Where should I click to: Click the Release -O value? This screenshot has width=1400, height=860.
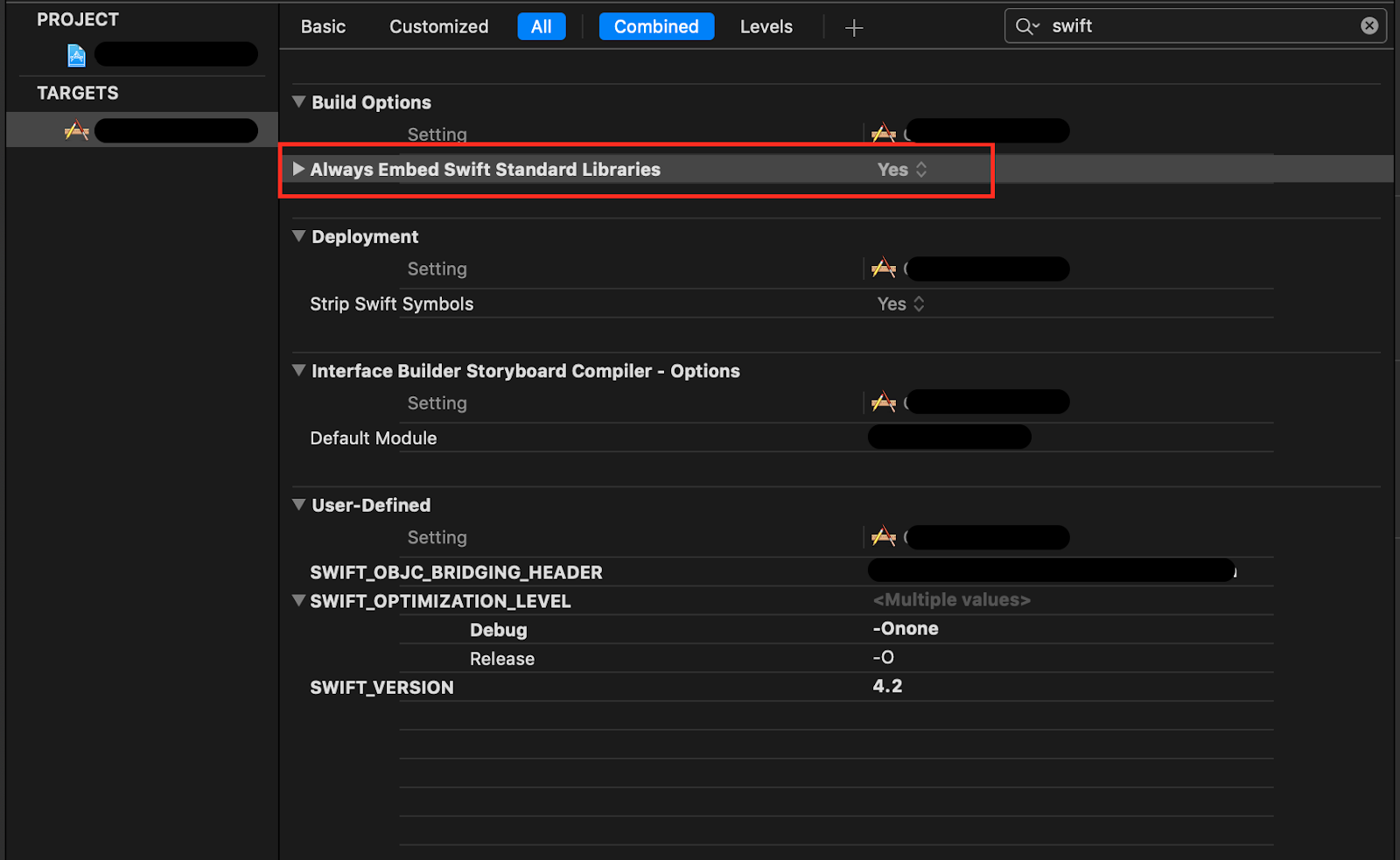(883, 658)
